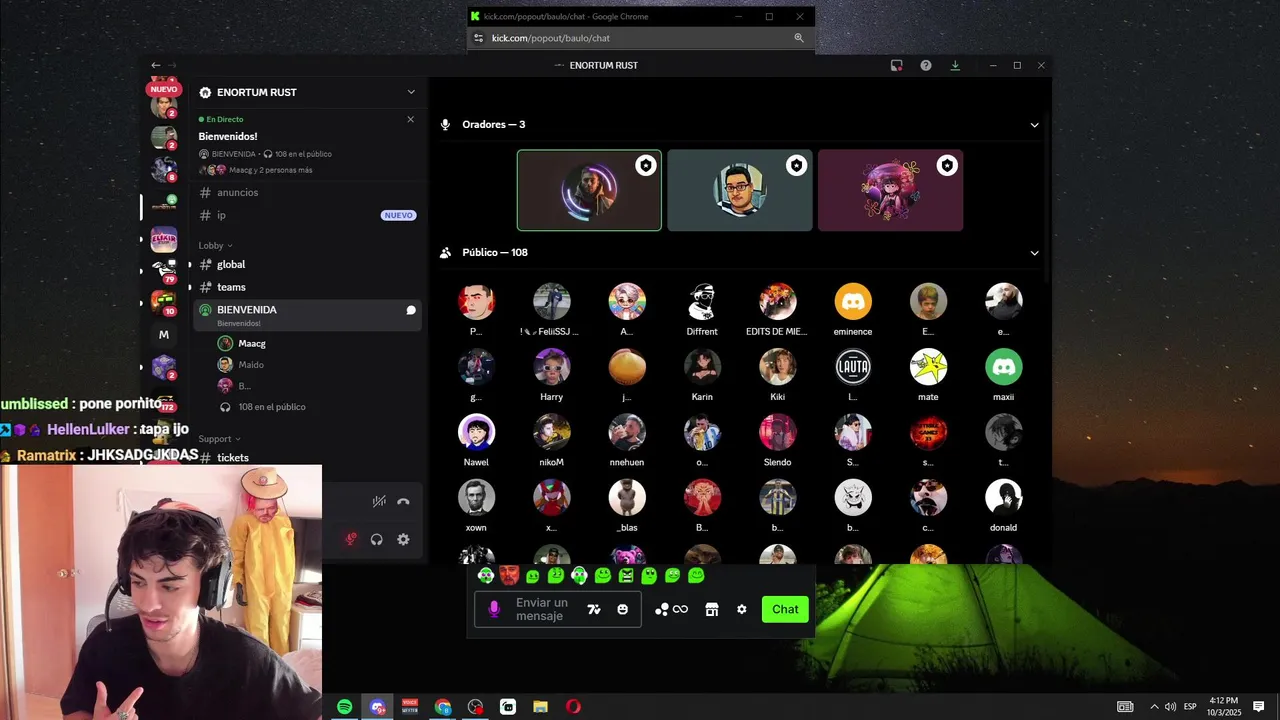Toggle the red muted microphone

[x=350, y=539]
